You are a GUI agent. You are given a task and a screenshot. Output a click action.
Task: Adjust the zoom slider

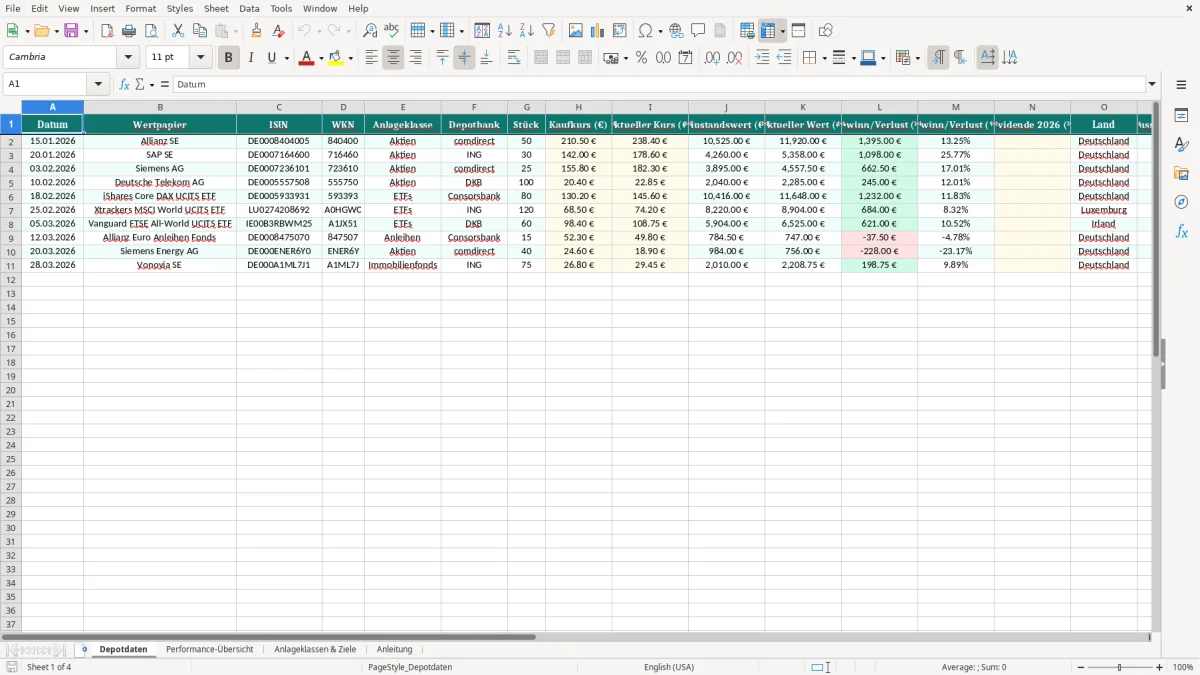(x=1119, y=667)
